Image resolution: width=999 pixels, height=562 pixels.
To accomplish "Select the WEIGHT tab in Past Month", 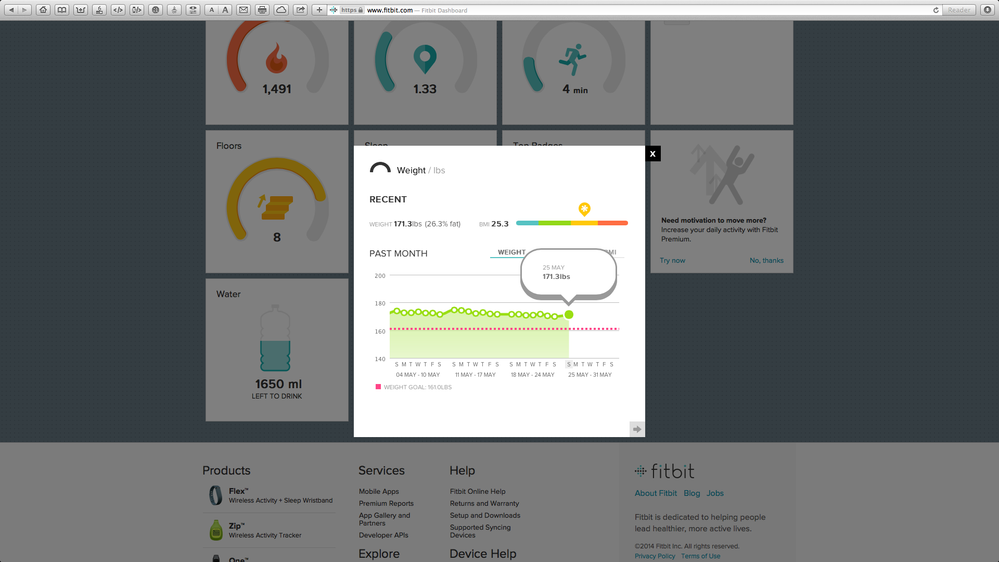I will [511, 252].
